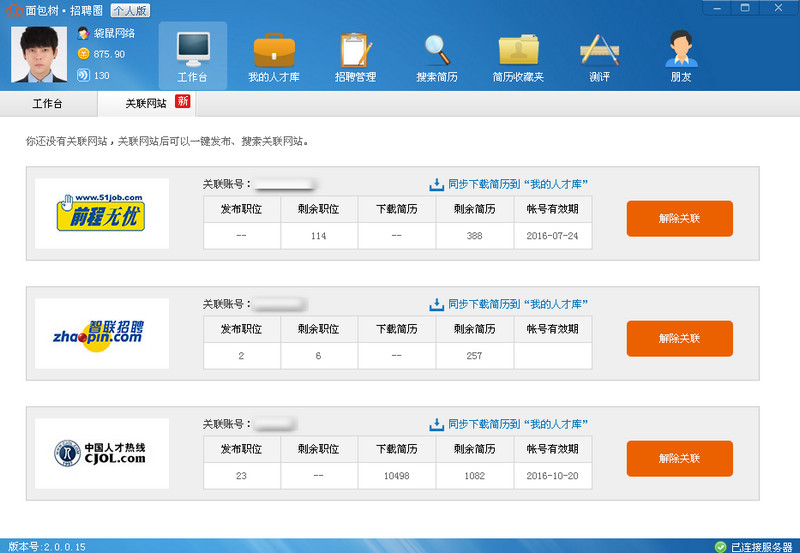Click the user profile photo
This screenshot has width=800, height=553.
[39, 54]
